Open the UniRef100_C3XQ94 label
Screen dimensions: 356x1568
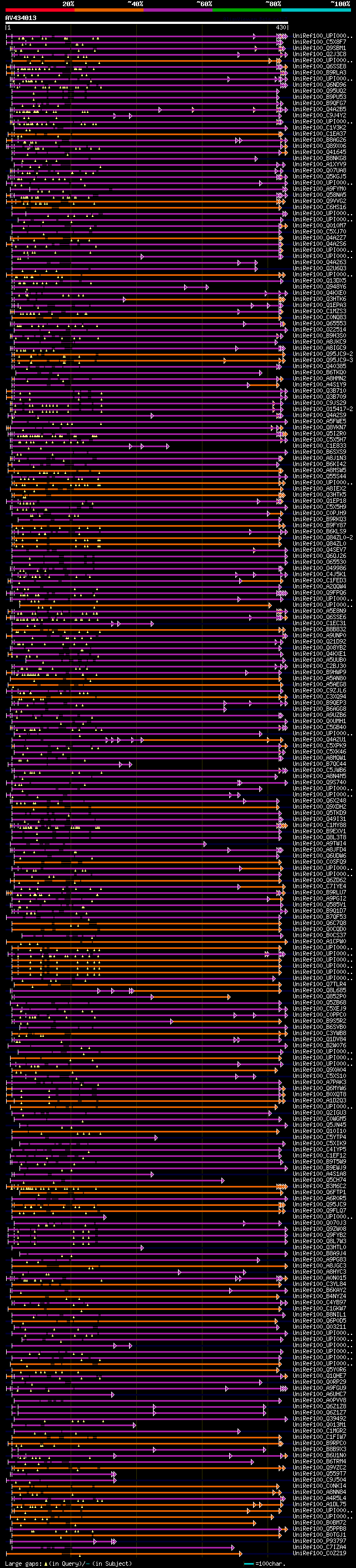[319, 697]
